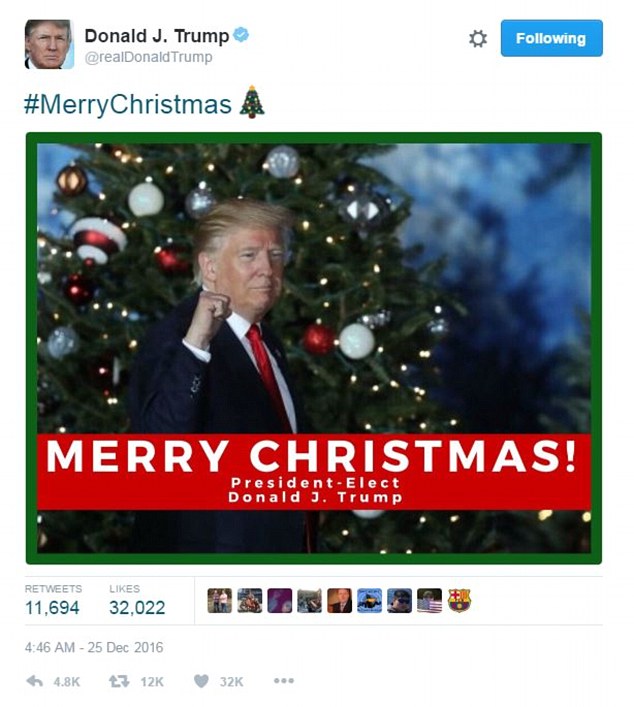Click the FC Barcelona crest avatar

[x=459, y=601]
